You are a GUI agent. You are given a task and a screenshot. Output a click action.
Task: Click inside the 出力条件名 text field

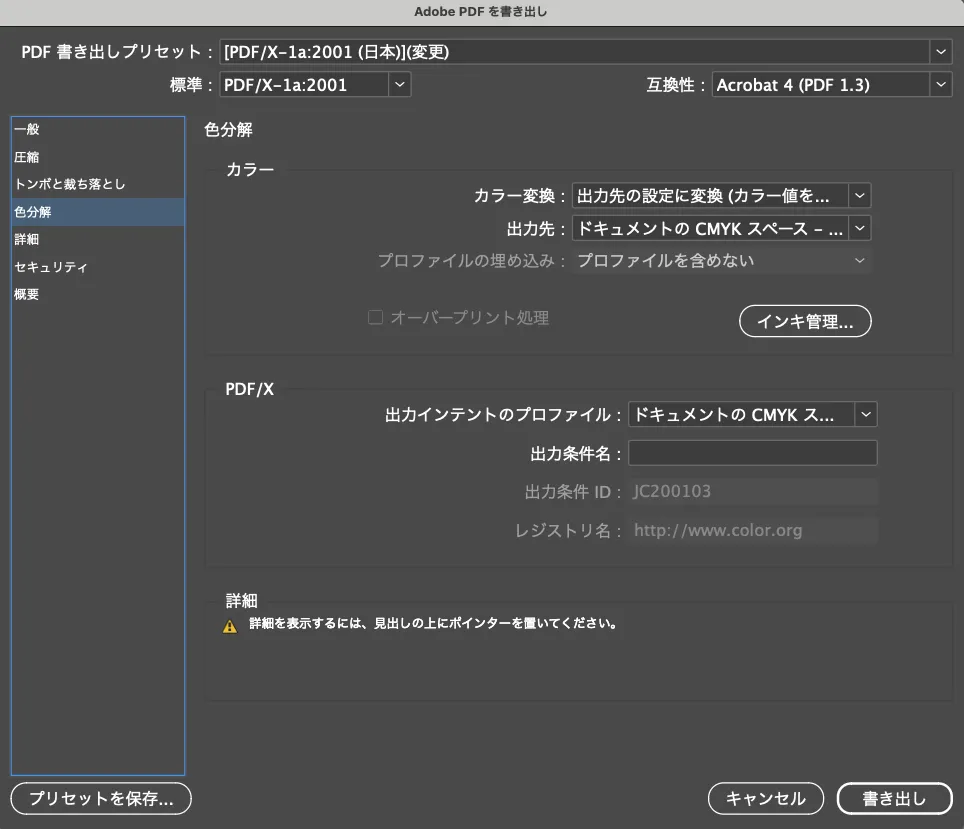click(752, 453)
